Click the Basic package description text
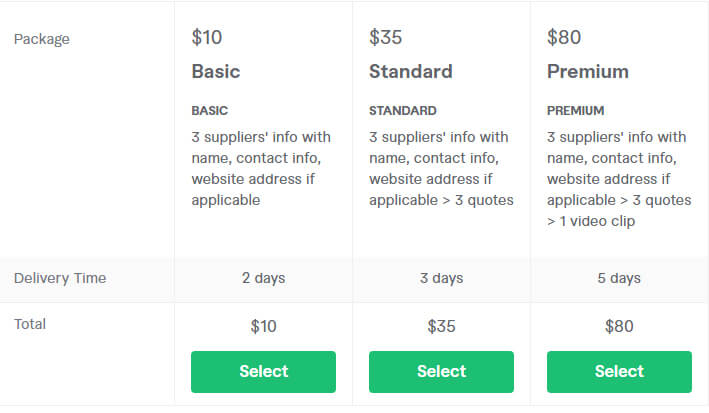The image size is (709, 413). coord(261,168)
